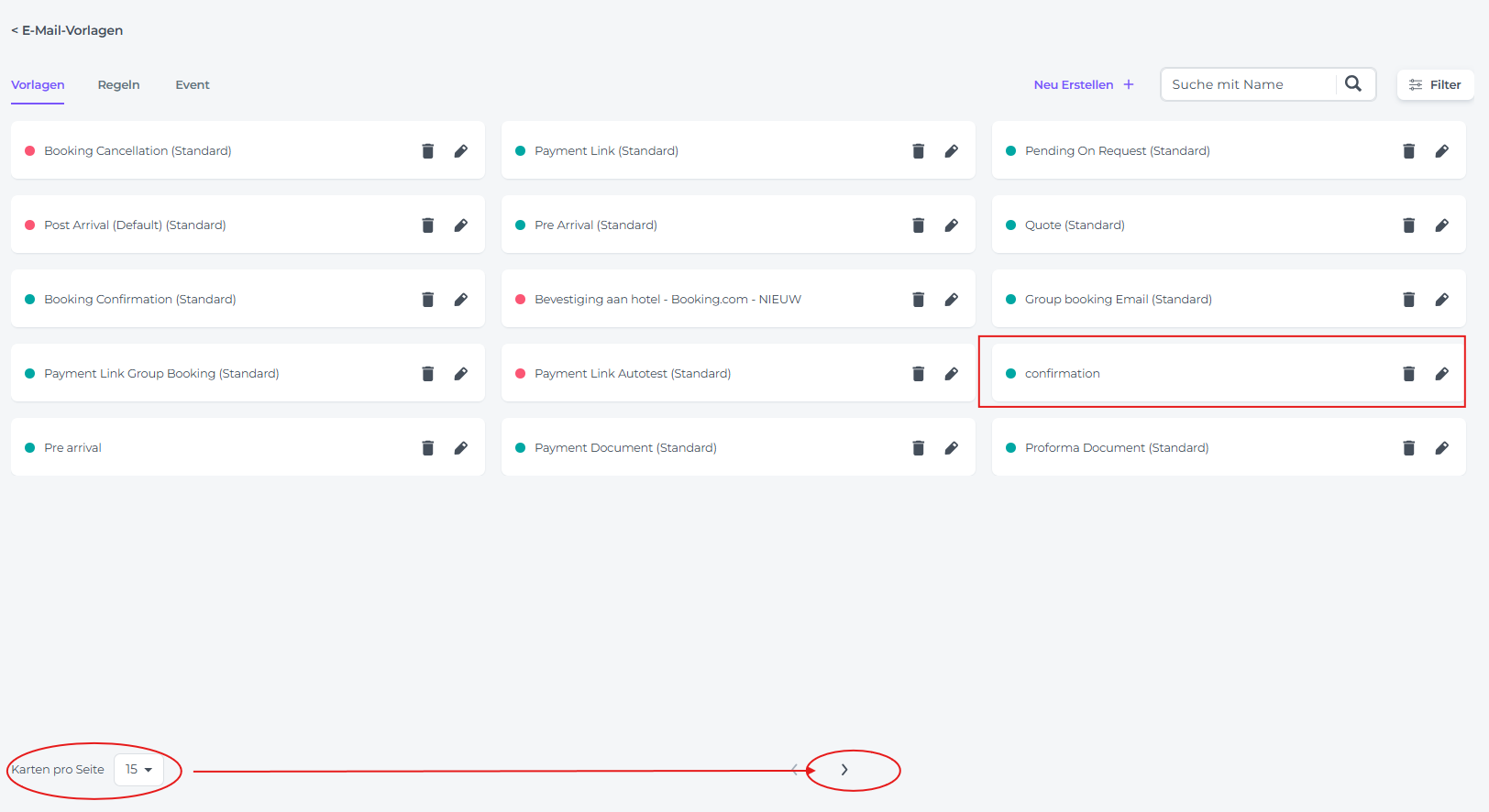Delete Bevestiging aan hotel template
Viewport: 1489px width, 812px height.
coord(918,300)
